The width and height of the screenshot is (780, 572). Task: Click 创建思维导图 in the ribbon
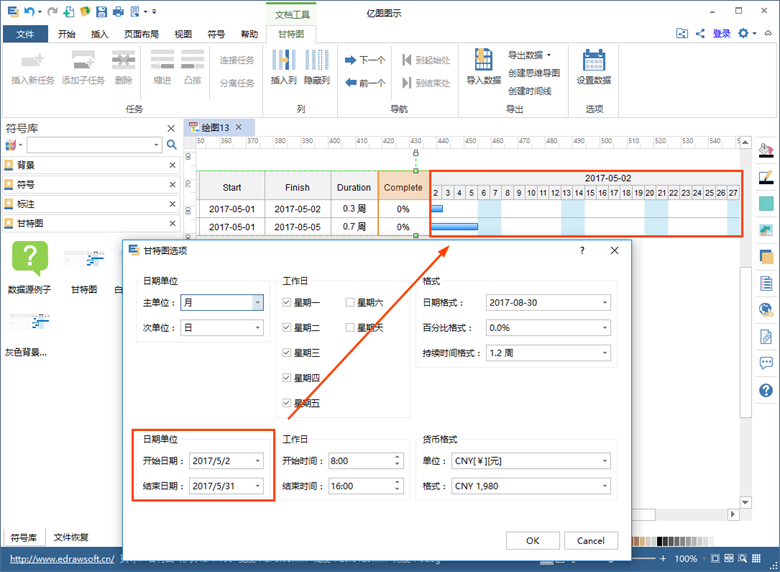click(x=534, y=73)
